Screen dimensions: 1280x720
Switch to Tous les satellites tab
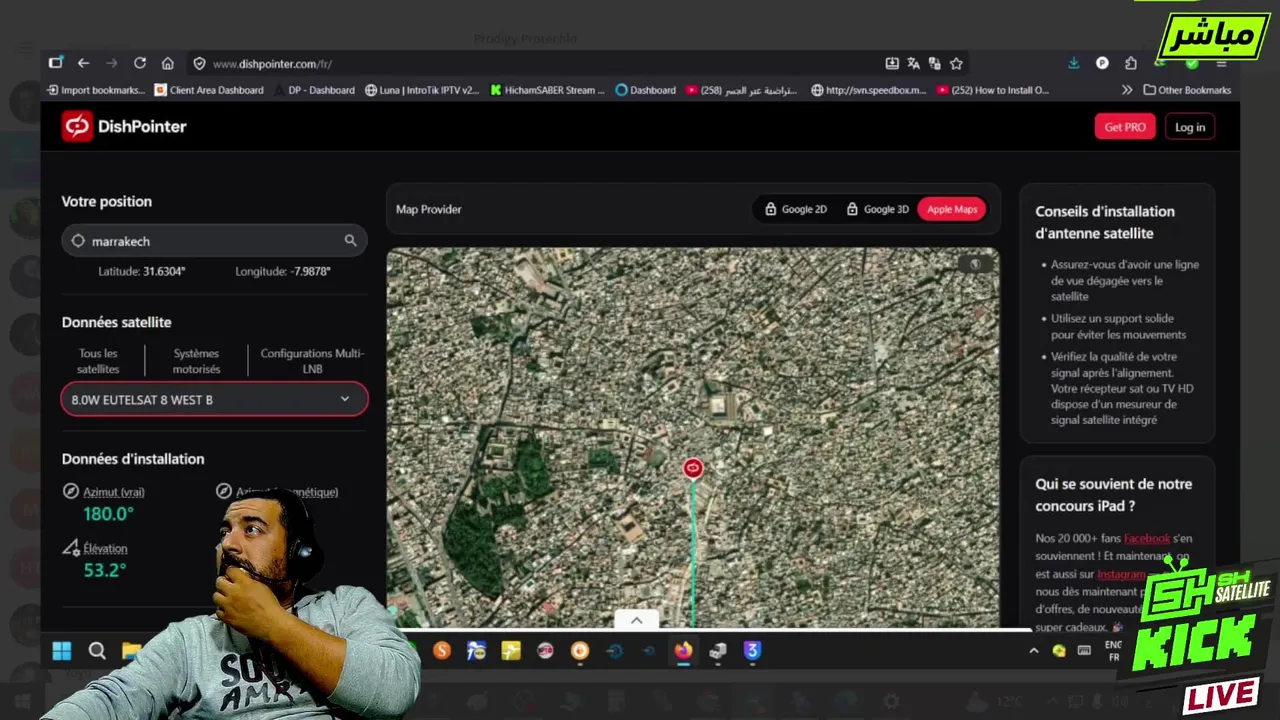[x=98, y=361]
